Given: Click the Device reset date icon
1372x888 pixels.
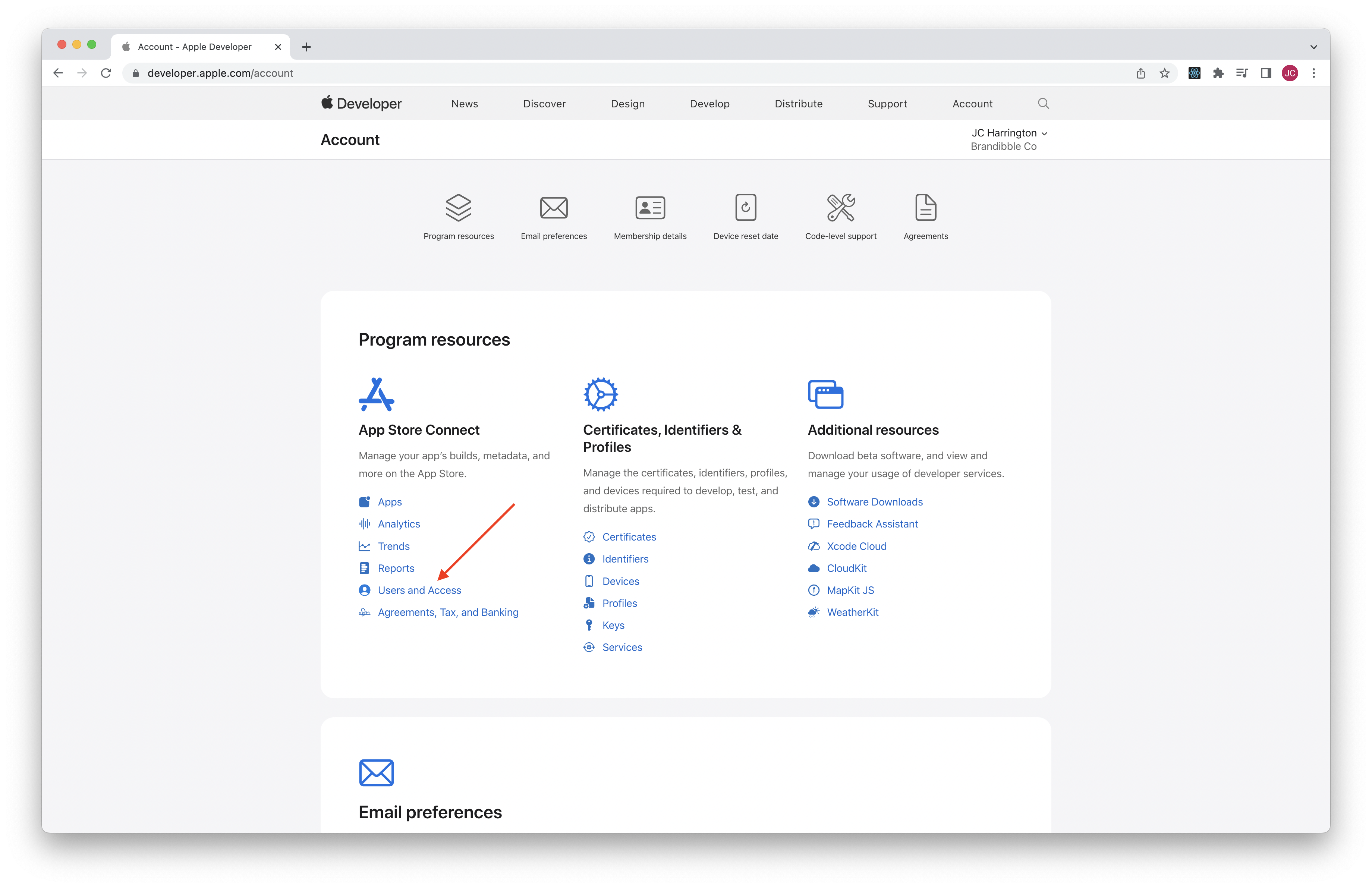Looking at the screenshot, I should point(745,207).
